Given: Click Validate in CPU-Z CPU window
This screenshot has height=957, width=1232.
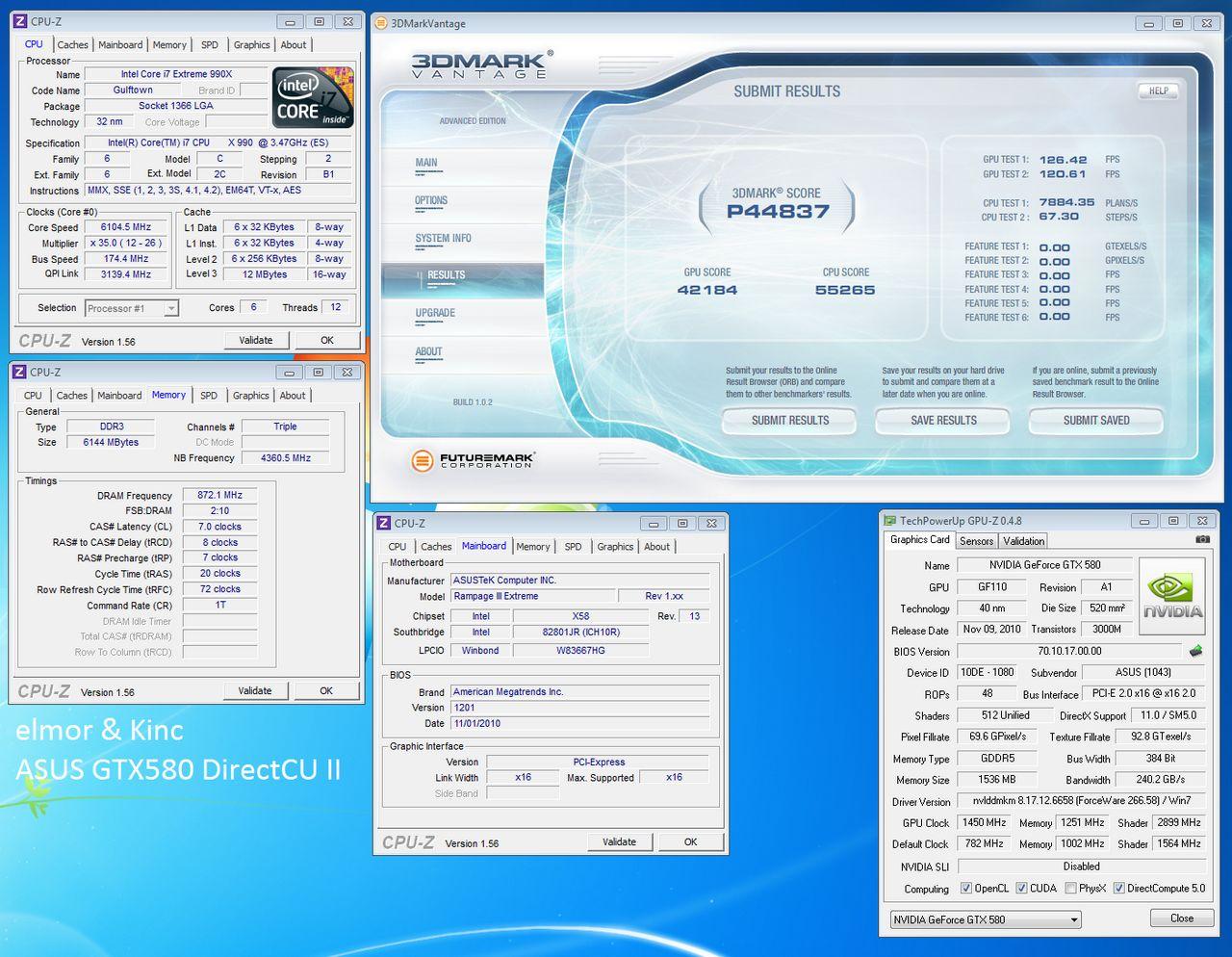Looking at the screenshot, I should tap(256, 340).
